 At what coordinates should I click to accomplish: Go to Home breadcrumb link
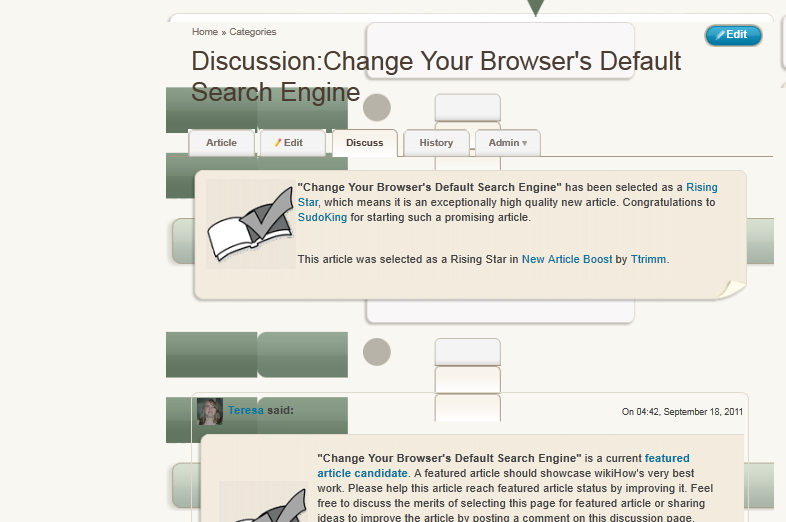click(205, 32)
